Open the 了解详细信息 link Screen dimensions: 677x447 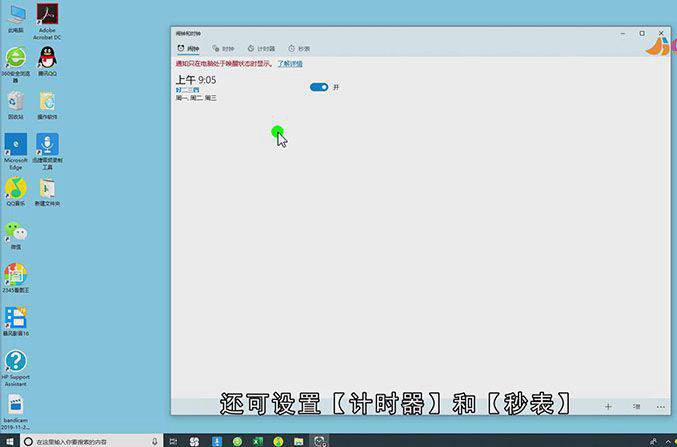(290, 64)
